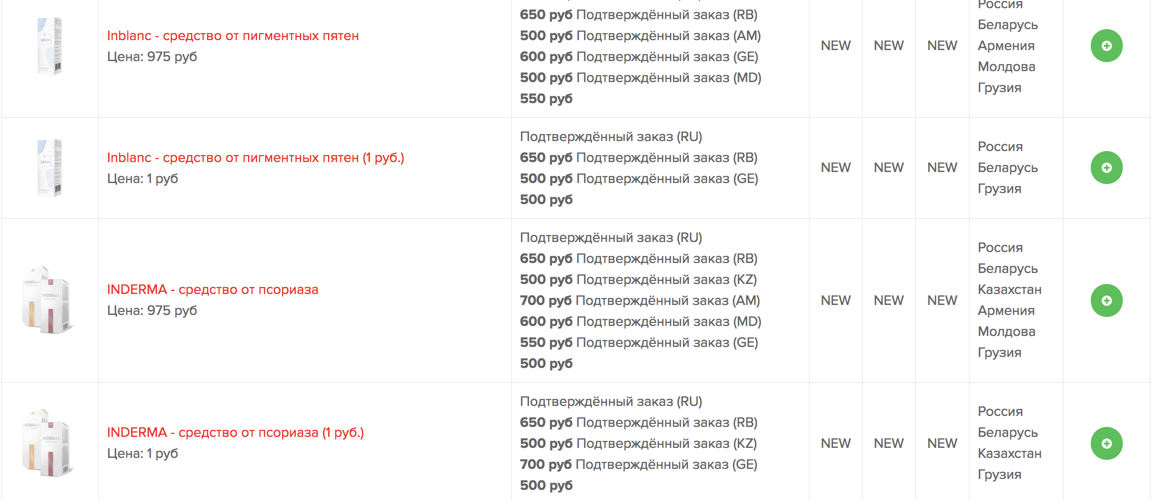Add INDERMA (1 руб.) offer with plus icon

(x=1106, y=444)
